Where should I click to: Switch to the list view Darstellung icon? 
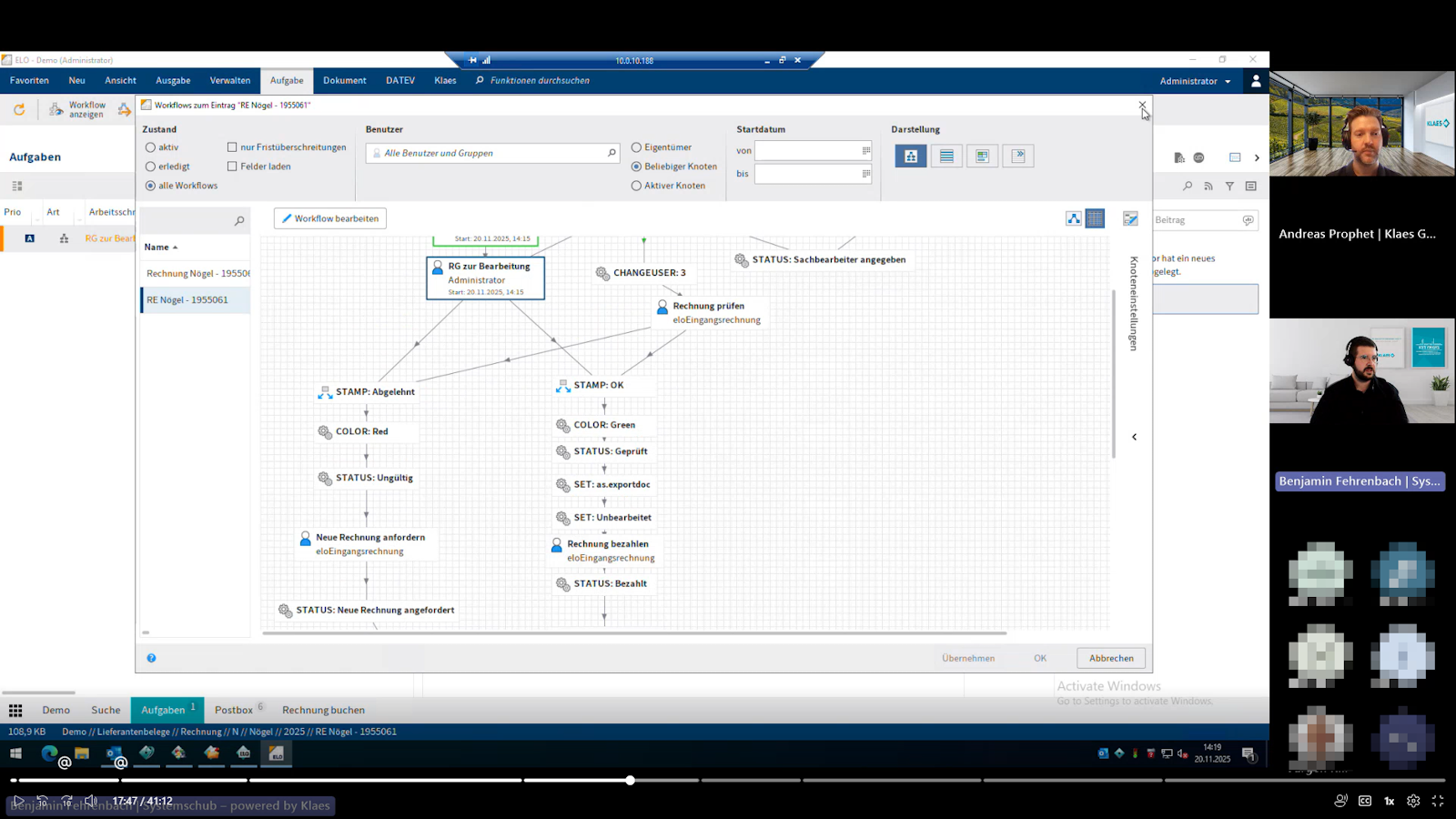pos(946,157)
